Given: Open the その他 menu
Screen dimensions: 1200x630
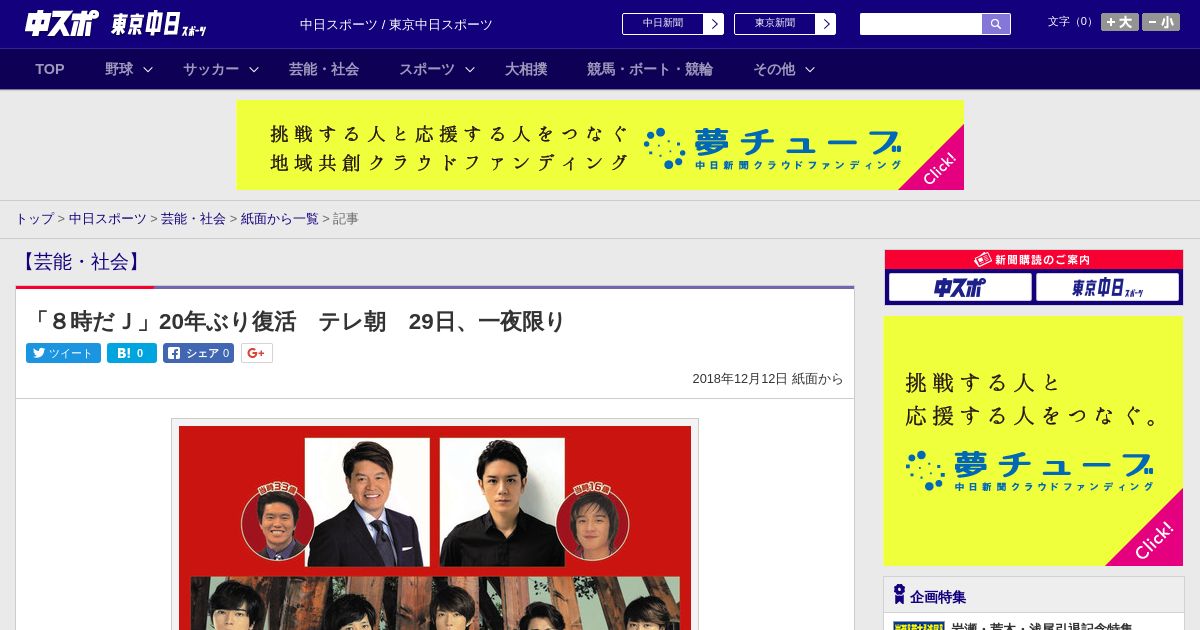Looking at the screenshot, I should (774, 69).
